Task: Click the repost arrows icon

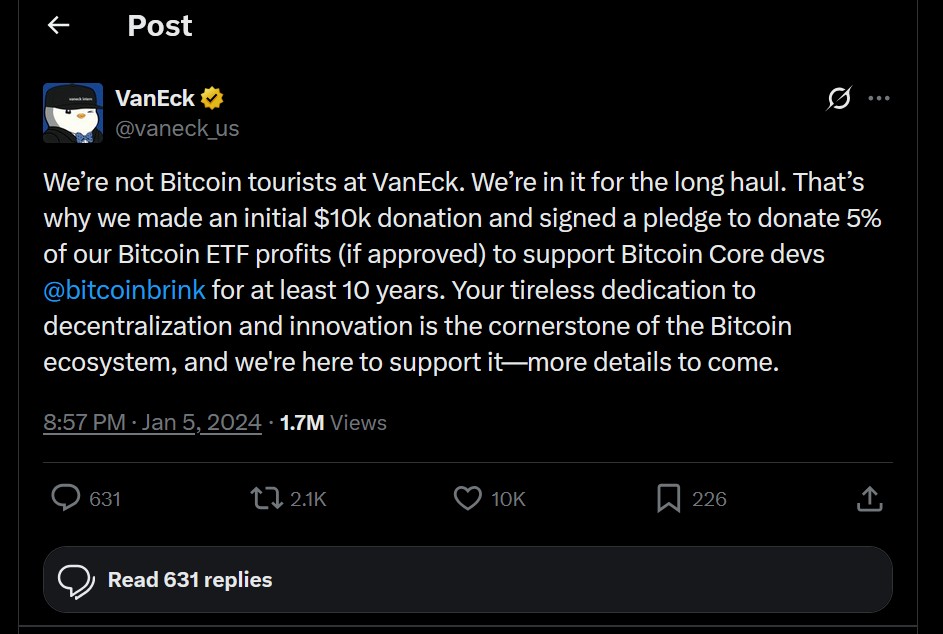Action: 266,498
